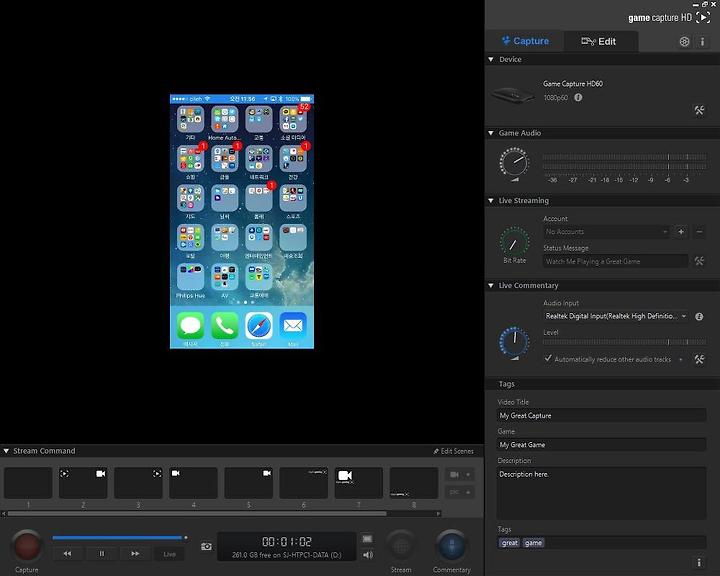Select the 'great' tag
The height and width of the screenshot is (576, 720).
coord(510,543)
